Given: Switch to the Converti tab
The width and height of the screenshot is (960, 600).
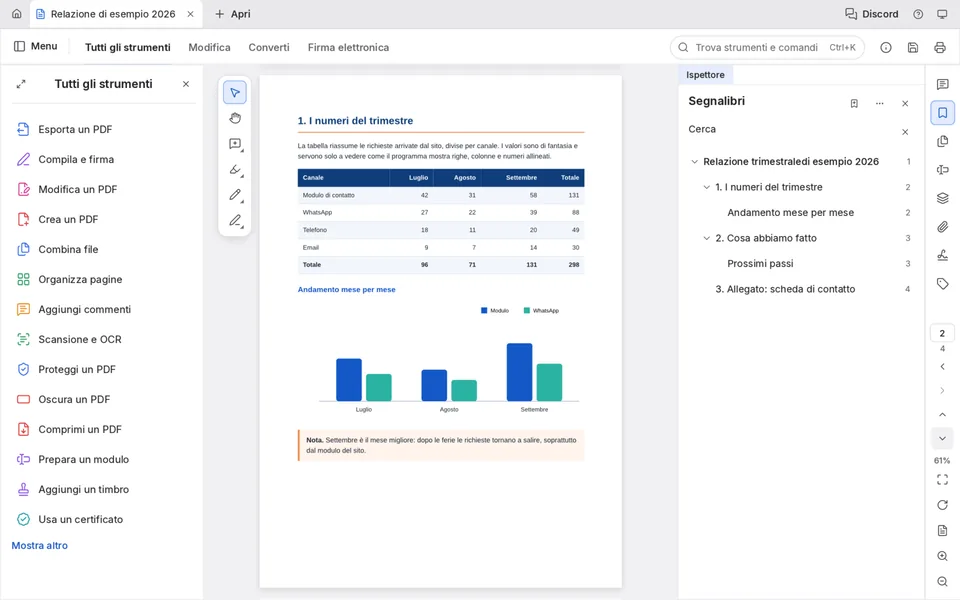Looking at the screenshot, I should [x=269, y=47].
